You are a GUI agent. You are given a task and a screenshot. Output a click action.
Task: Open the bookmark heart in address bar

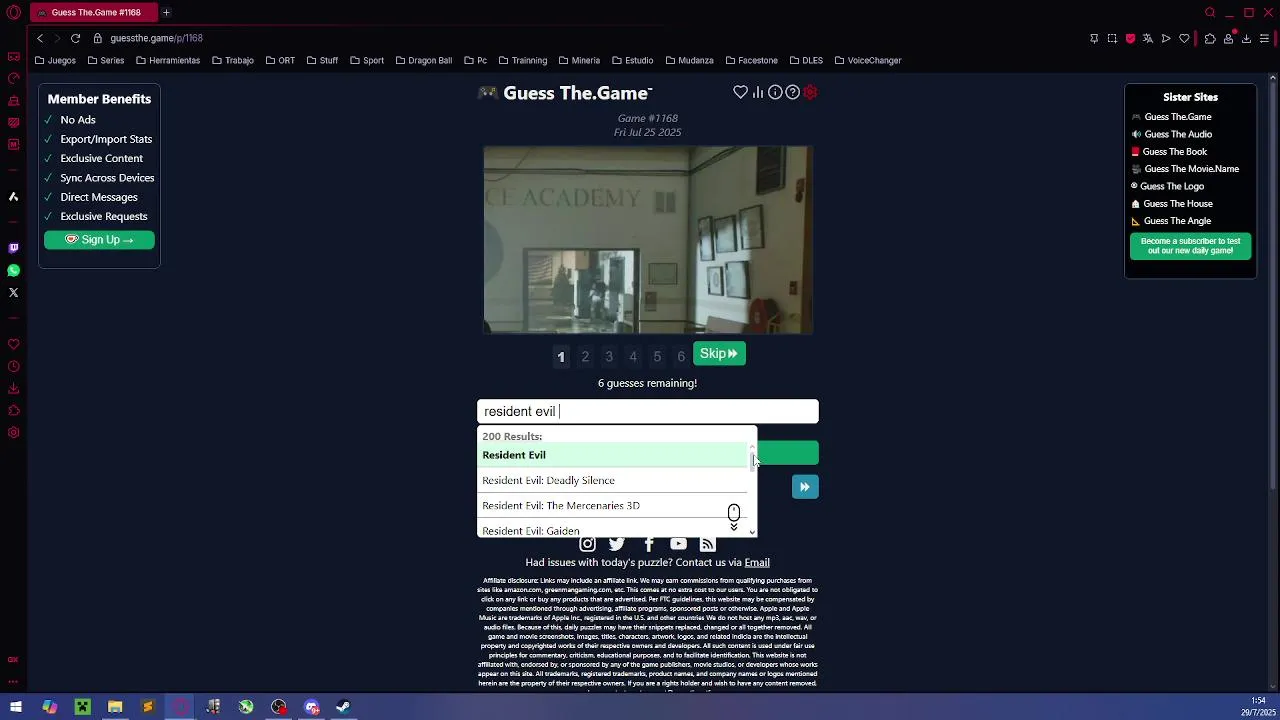(x=1184, y=38)
